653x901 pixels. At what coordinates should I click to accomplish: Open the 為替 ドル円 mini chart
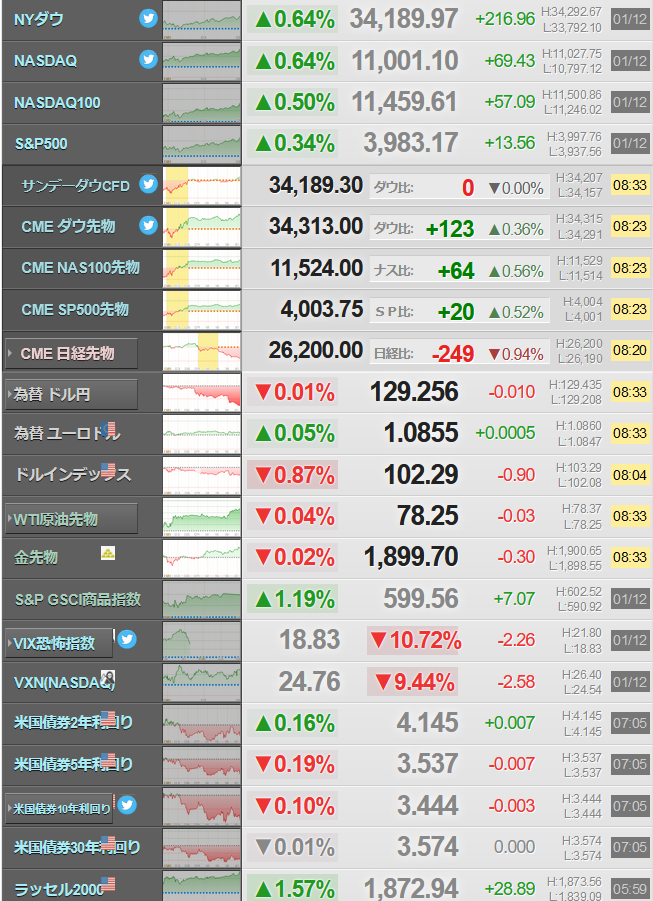click(x=202, y=392)
